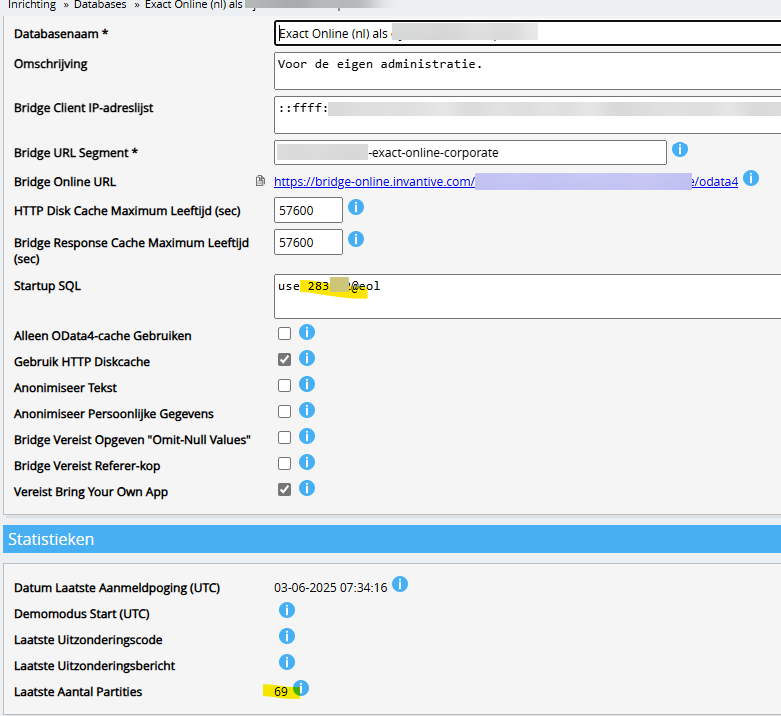The width and height of the screenshot is (781, 716).
Task: Go to Inrichting in breadcrumb
Action: pyautogui.click(x=32, y=5)
